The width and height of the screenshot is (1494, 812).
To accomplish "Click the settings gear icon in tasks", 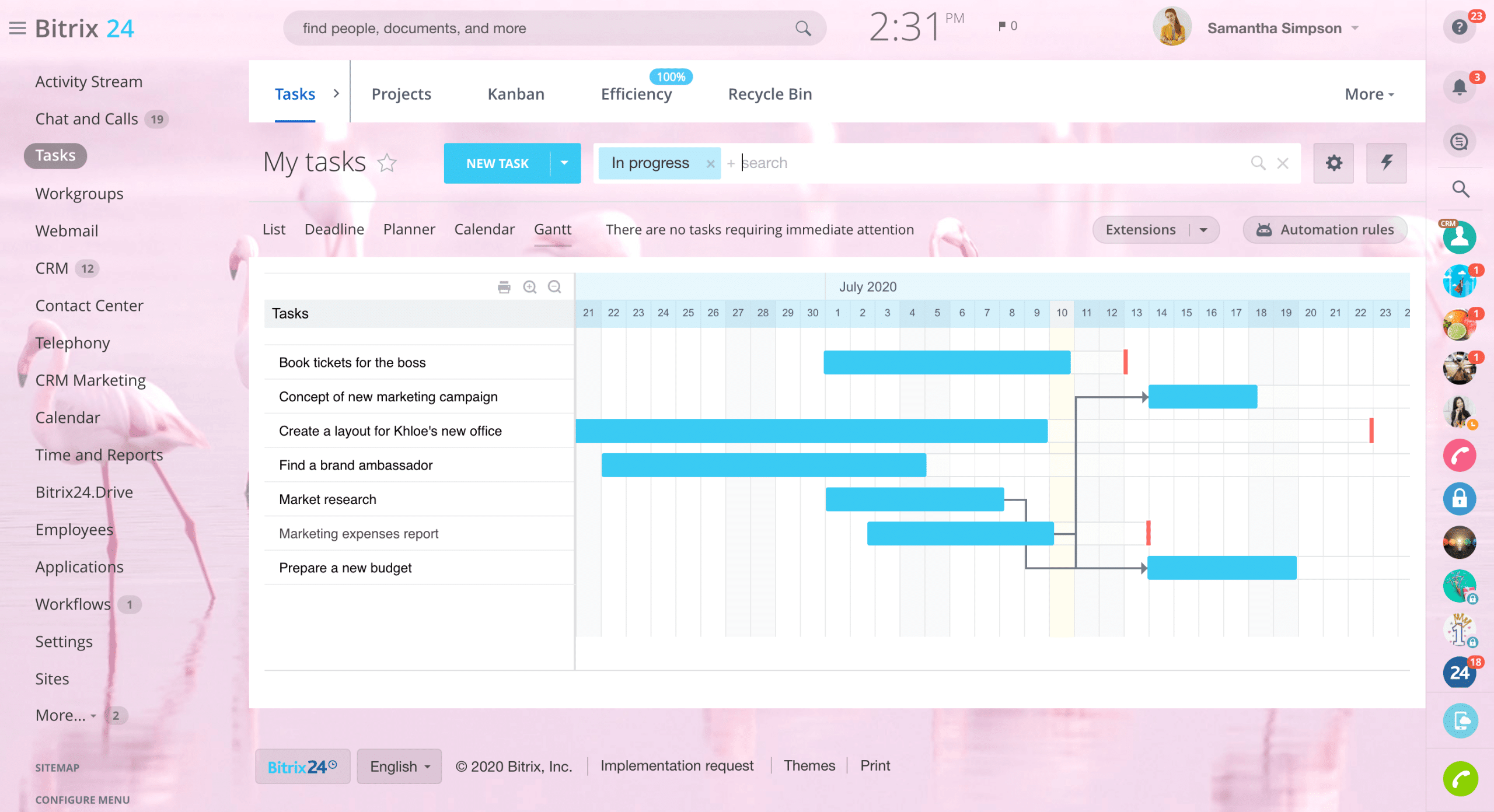I will click(x=1334, y=162).
